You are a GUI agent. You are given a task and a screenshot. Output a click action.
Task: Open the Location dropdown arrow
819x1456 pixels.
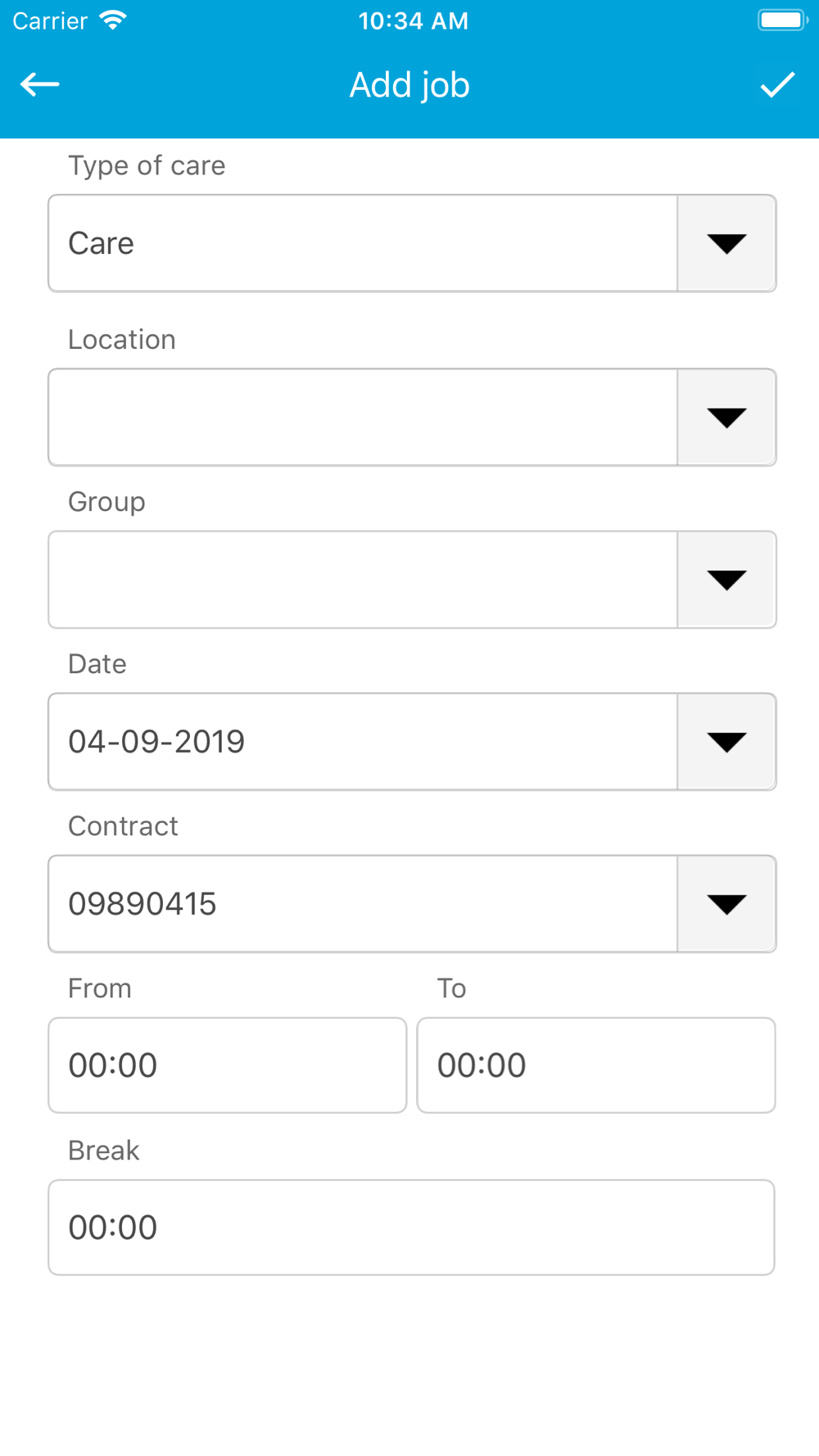pos(726,418)
